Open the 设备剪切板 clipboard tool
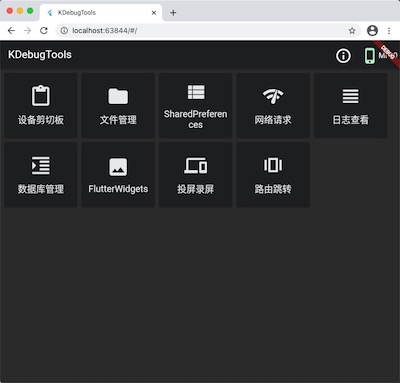The width and height of the screenshot is (400, 383). 41,105
